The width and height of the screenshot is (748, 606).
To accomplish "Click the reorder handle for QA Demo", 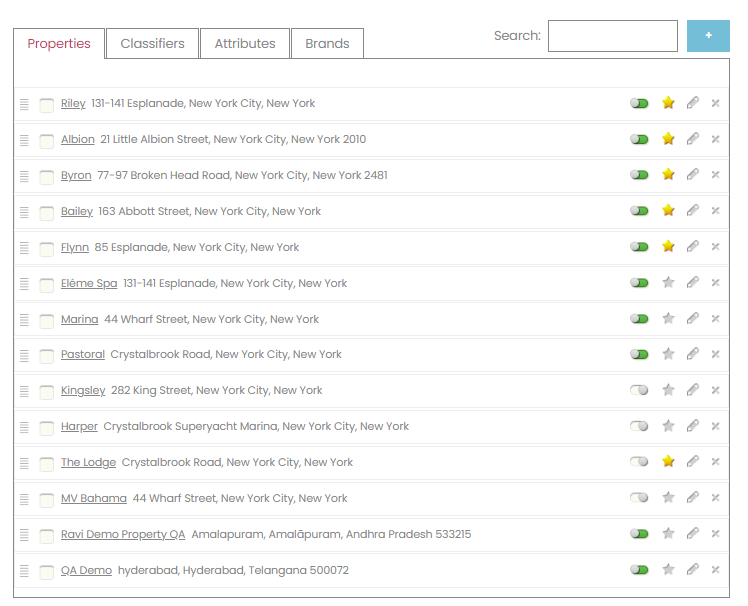I will pyautogui.click(x=24, y=571).
